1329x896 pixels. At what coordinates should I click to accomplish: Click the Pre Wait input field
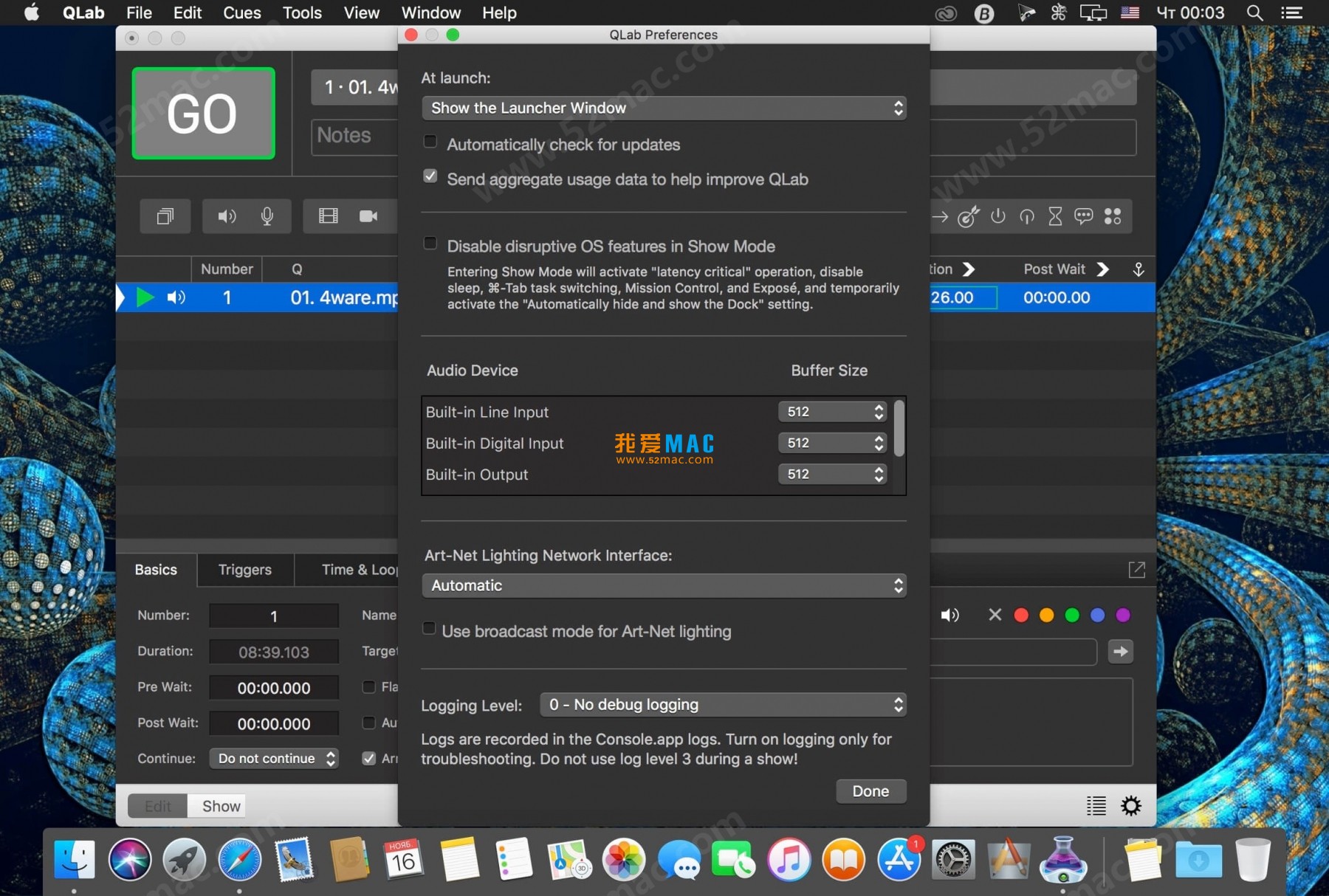[274, 688]
